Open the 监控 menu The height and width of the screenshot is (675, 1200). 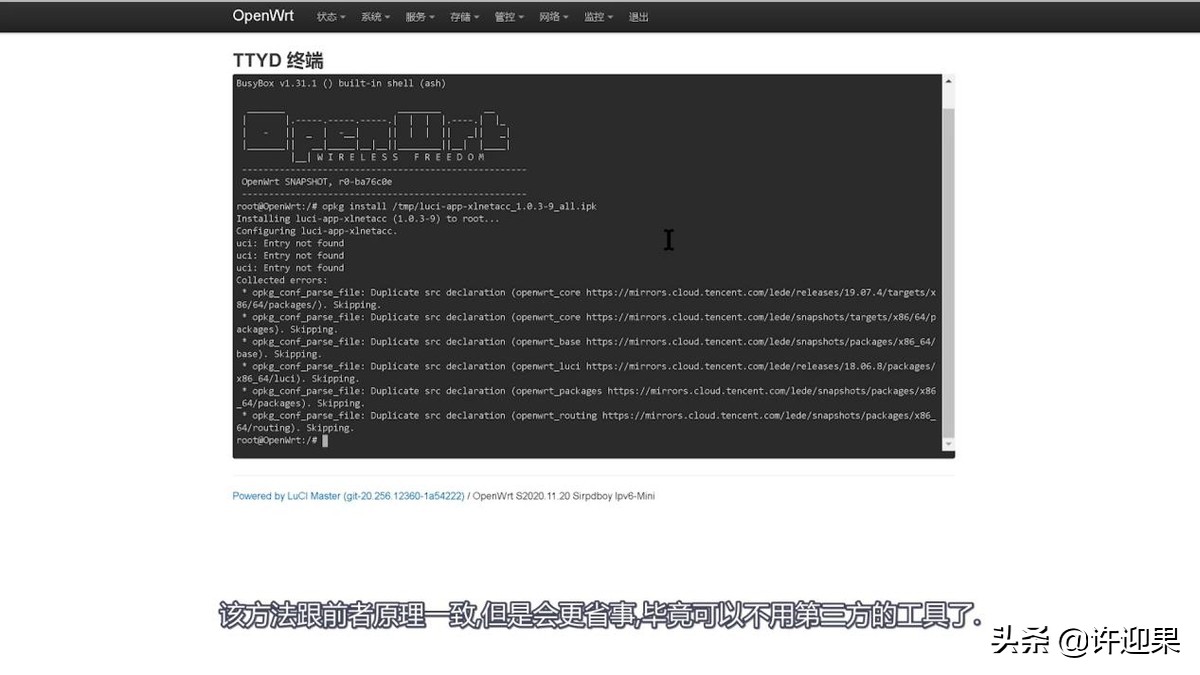tap(598, 17)
